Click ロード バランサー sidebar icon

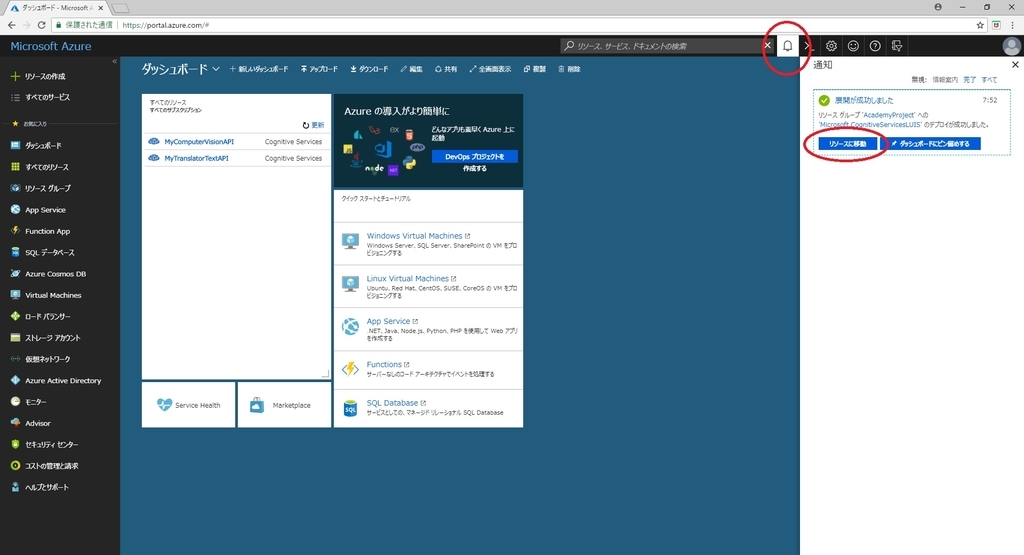coord(15,316)
